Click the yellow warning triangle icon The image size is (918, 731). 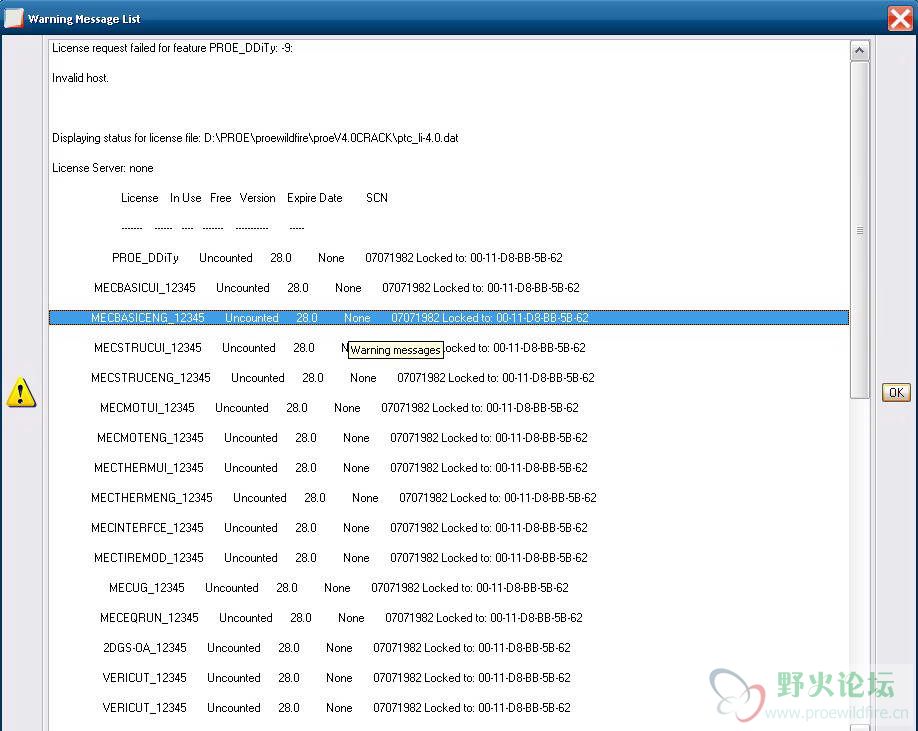21,392
